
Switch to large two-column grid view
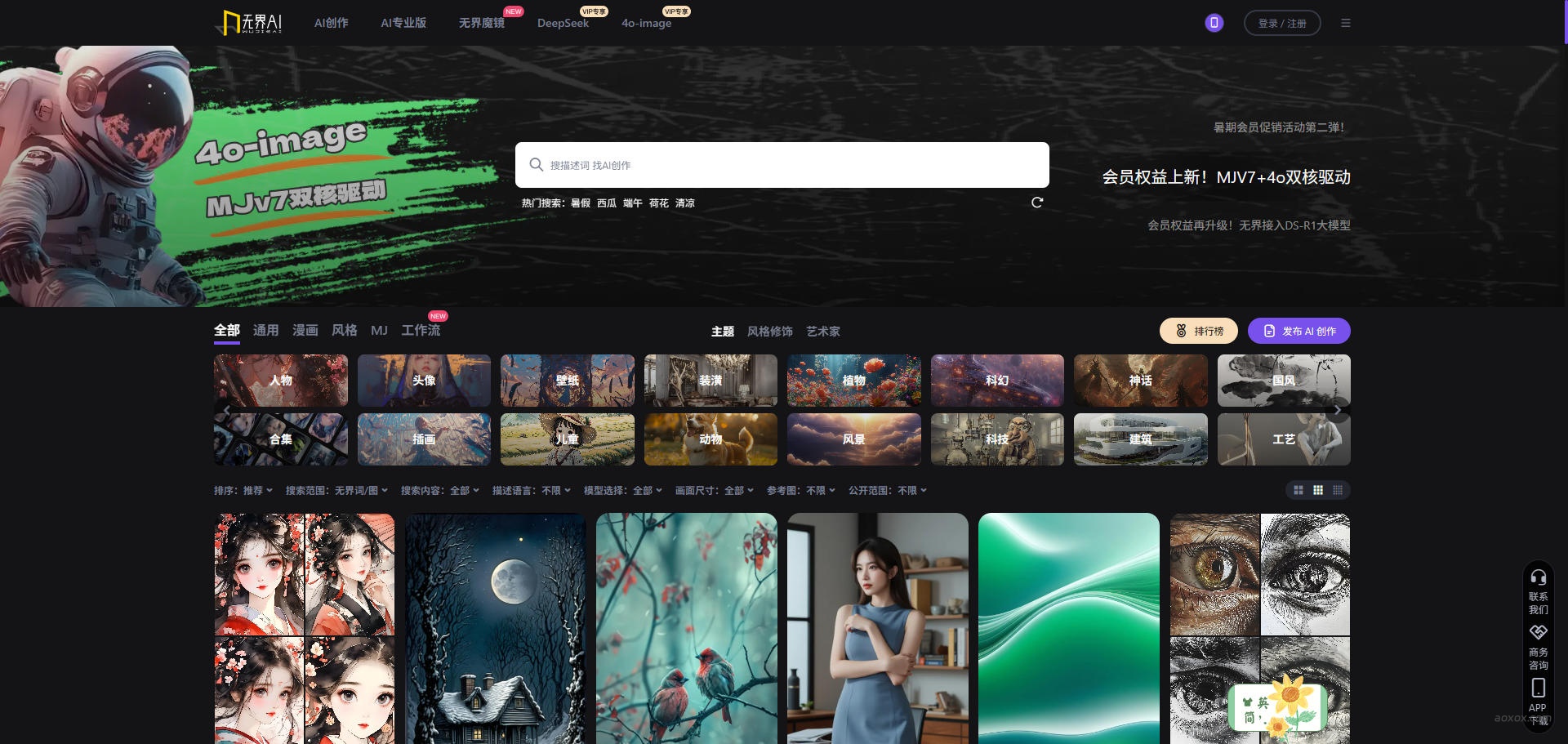(1298, 490)
